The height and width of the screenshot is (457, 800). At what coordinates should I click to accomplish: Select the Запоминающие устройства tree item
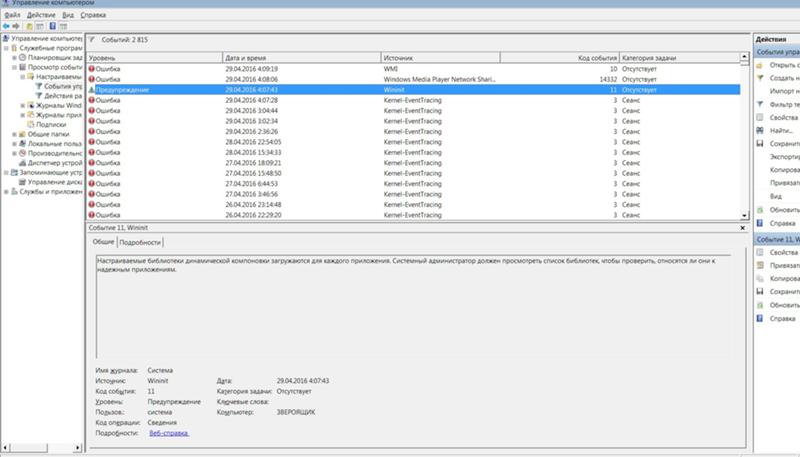pyautogui.click(x=51, y=172)
